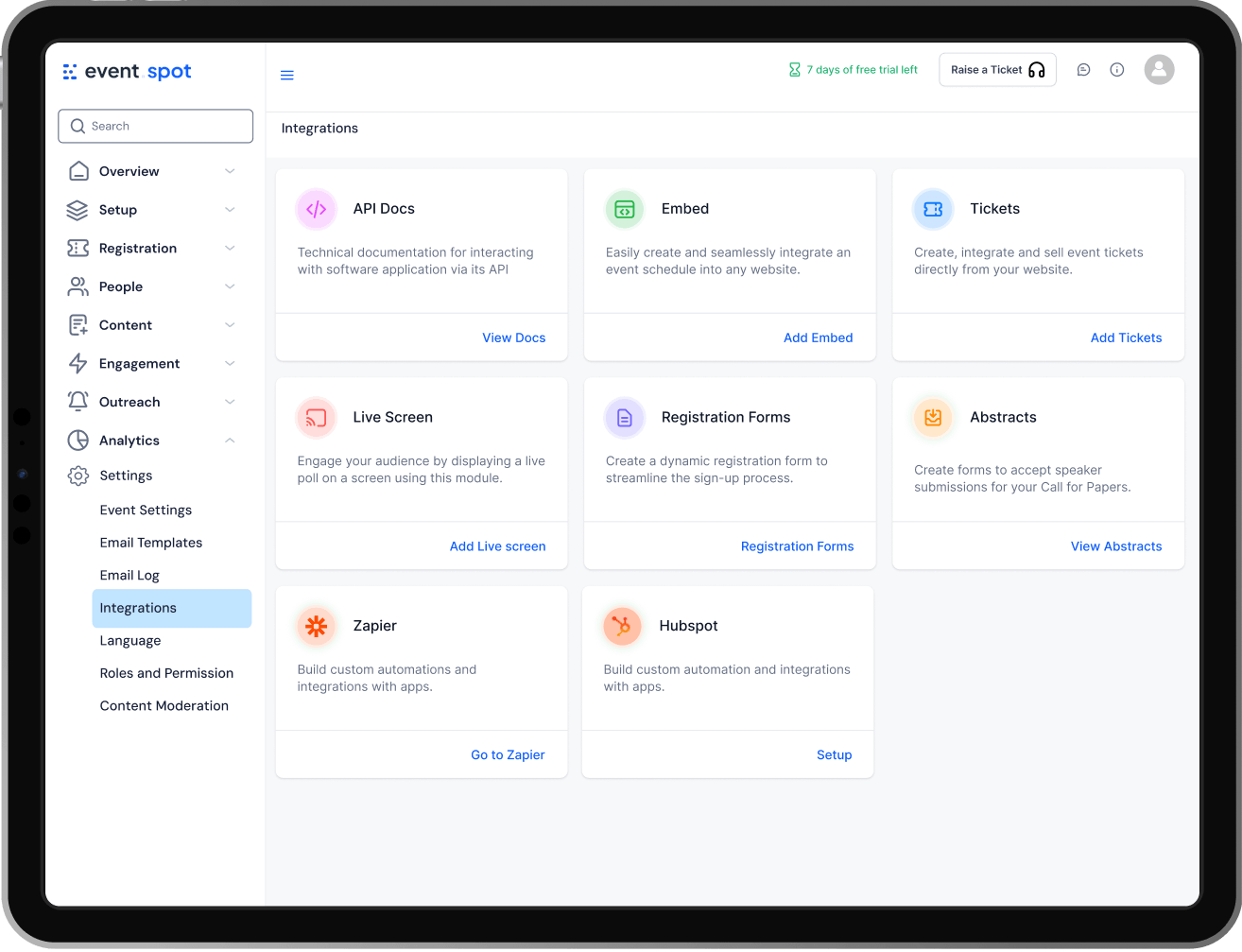This screenshot has width=1242, height=952.
Task: Click the Live Screen cast icon
Action: (317, 418)
